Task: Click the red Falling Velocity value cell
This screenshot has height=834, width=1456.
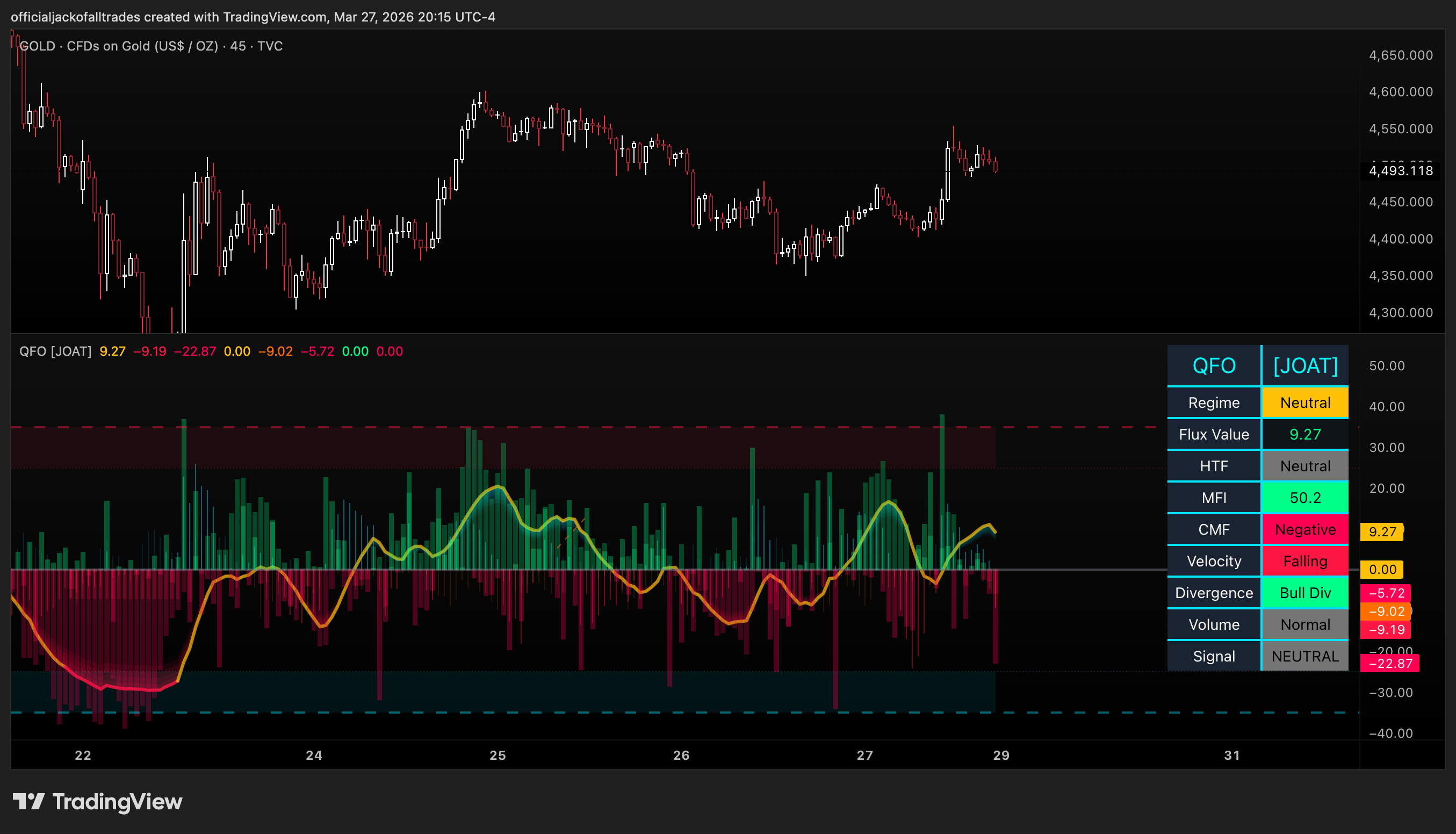Action: pyautogui.click(x=1306, y=562)
